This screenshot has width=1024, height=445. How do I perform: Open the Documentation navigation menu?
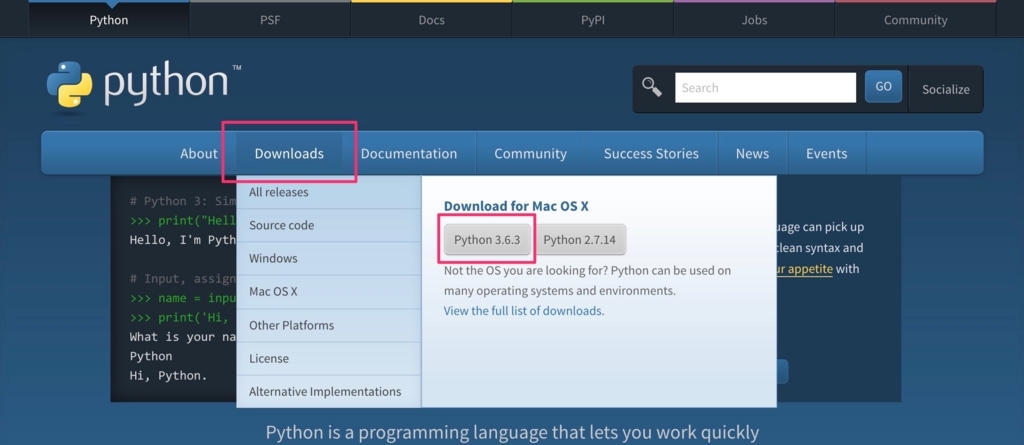[409, 154]
